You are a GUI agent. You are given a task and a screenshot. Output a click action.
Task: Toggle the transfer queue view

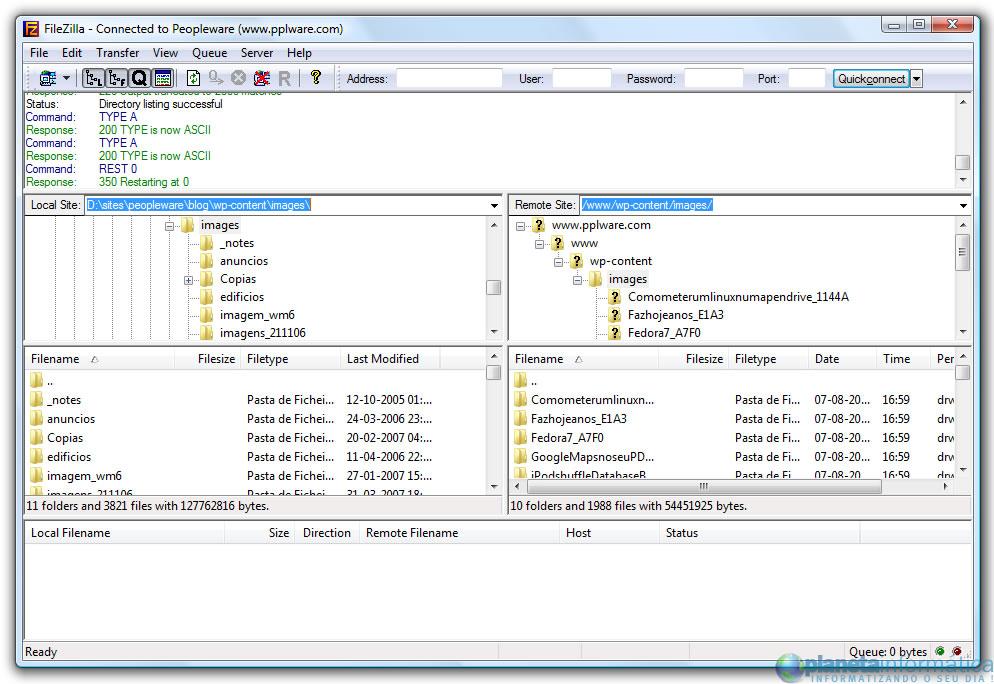(139, 78)
